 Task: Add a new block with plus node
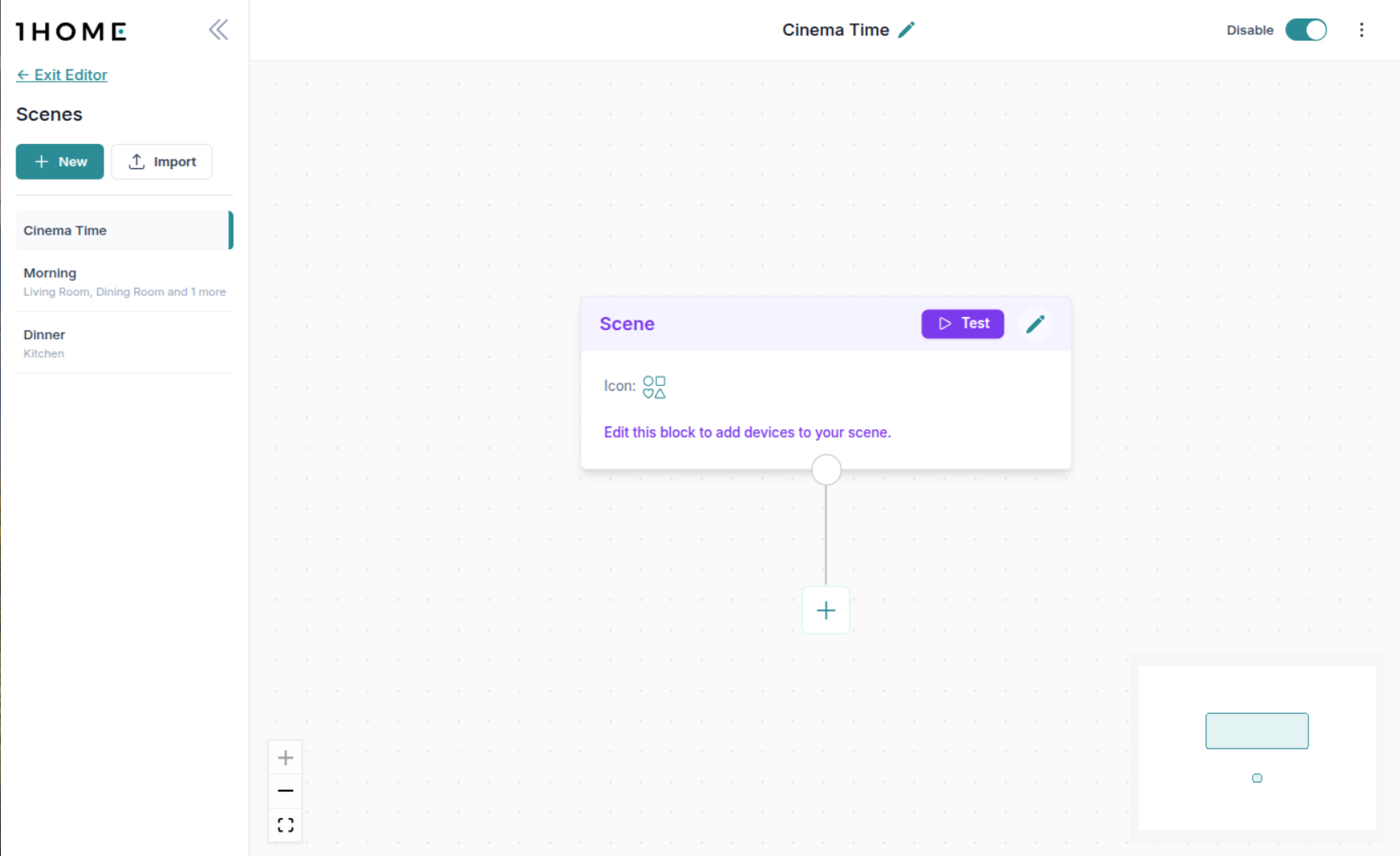tap(825, 610)
